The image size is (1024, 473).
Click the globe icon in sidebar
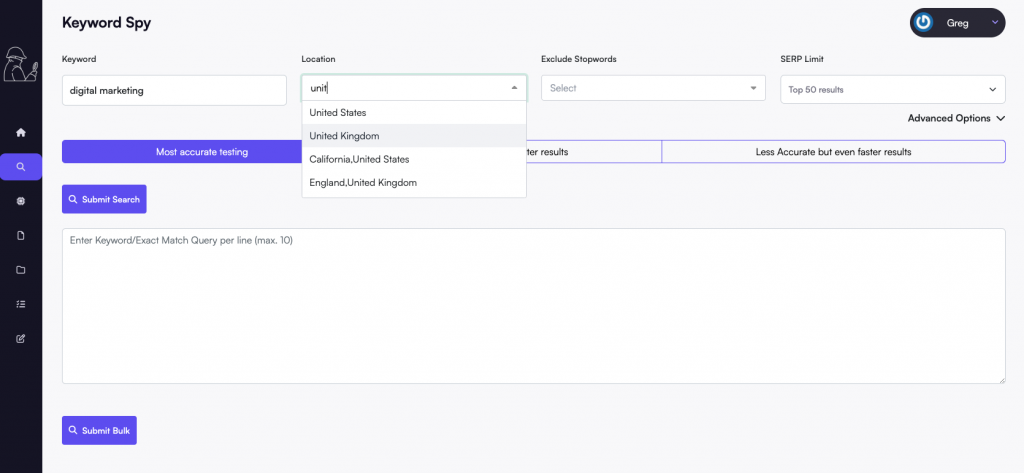tap(21, 201)
